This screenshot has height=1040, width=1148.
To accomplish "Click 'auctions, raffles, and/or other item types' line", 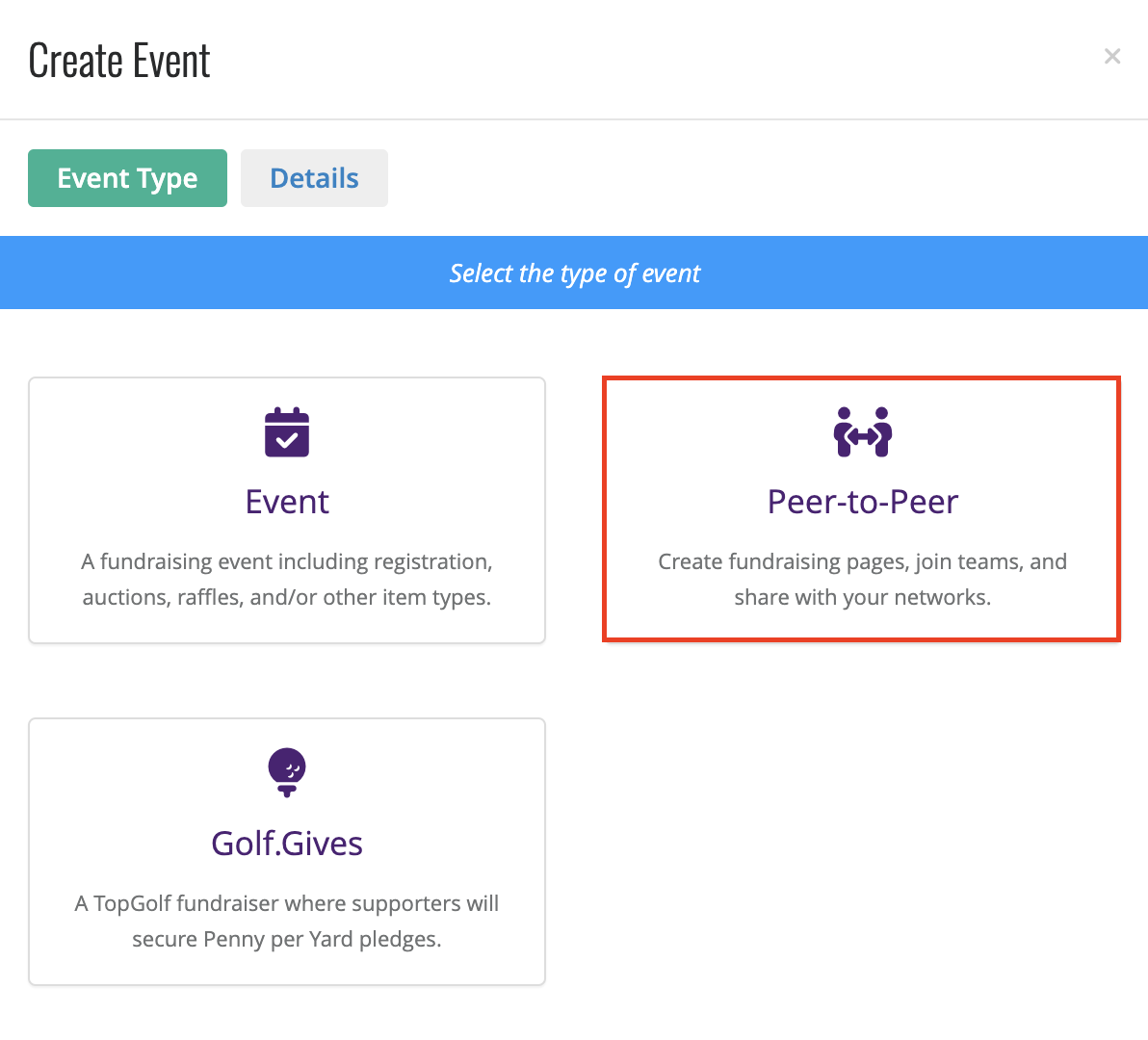I will click(287, 597).
